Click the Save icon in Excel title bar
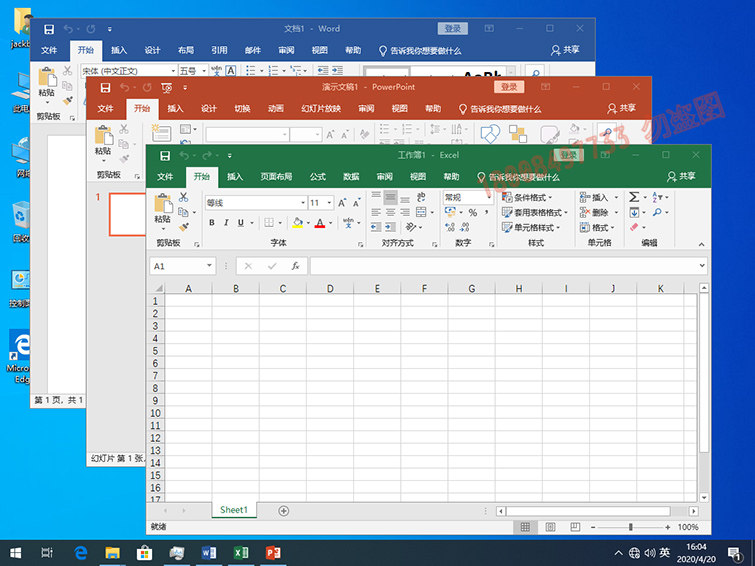755x566 pixels. click(x=165, y=156)
